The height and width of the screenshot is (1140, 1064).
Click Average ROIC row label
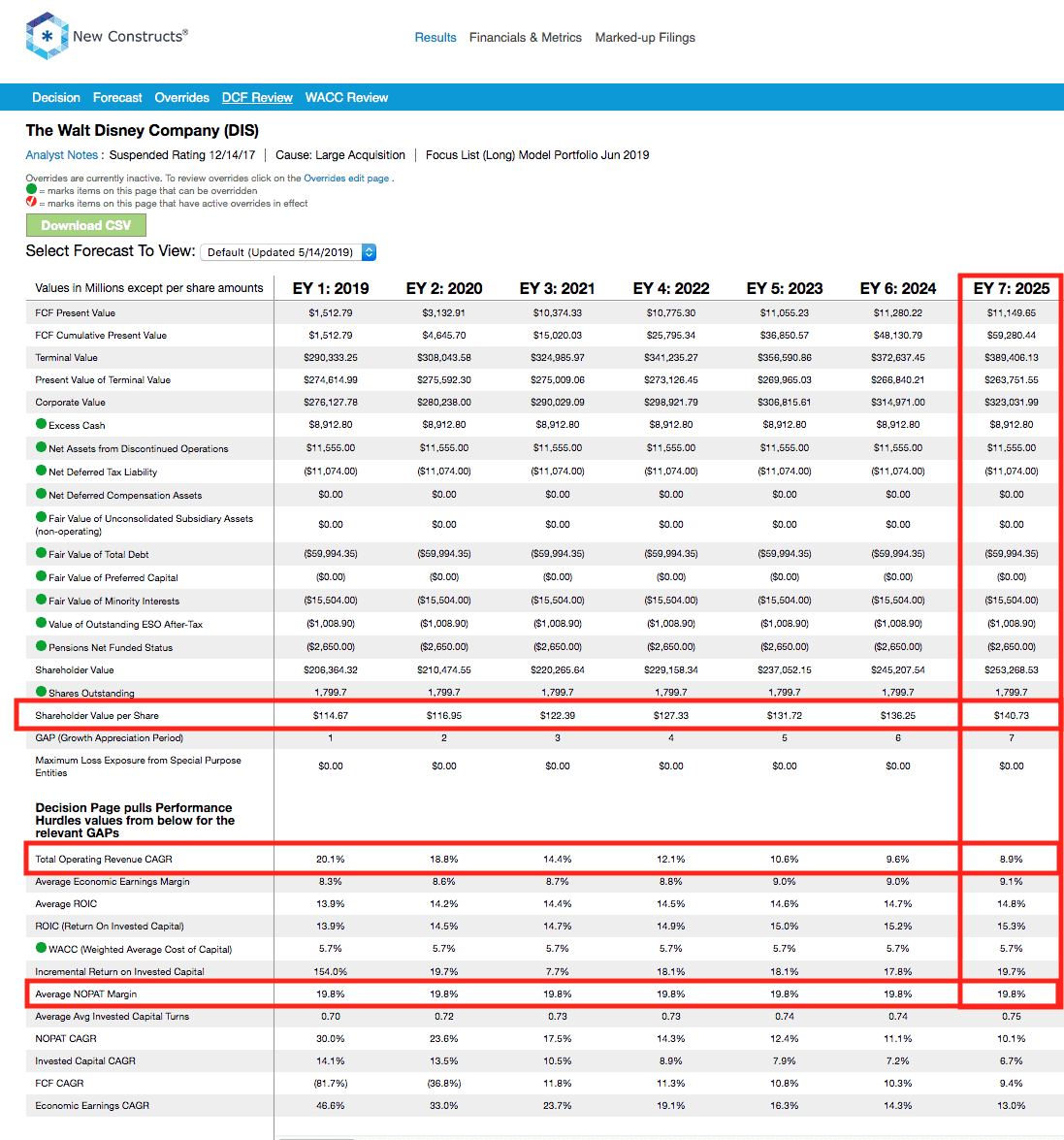(x=65, y=903)
